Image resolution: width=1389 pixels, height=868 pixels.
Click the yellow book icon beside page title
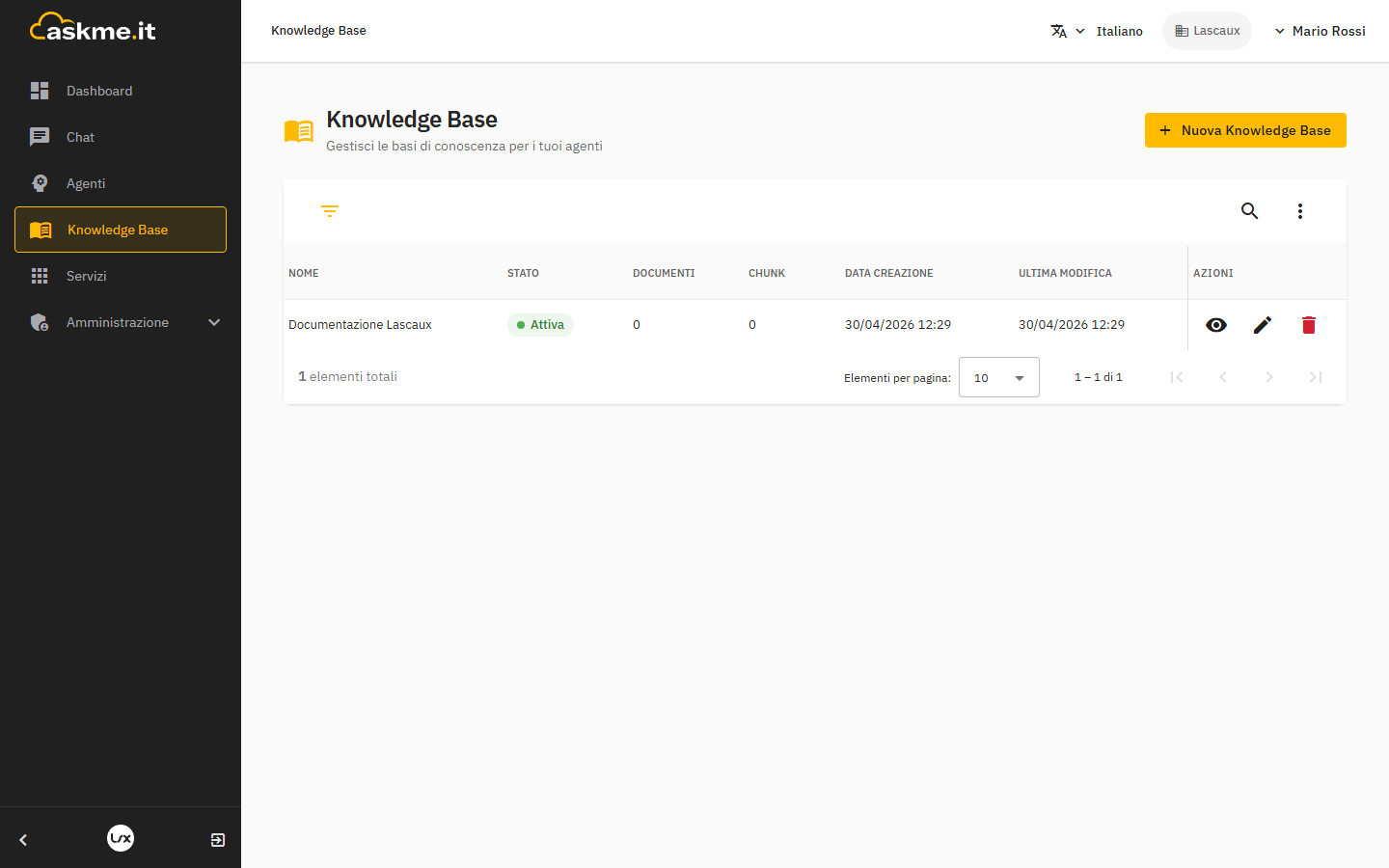click(x=299, y=131)
